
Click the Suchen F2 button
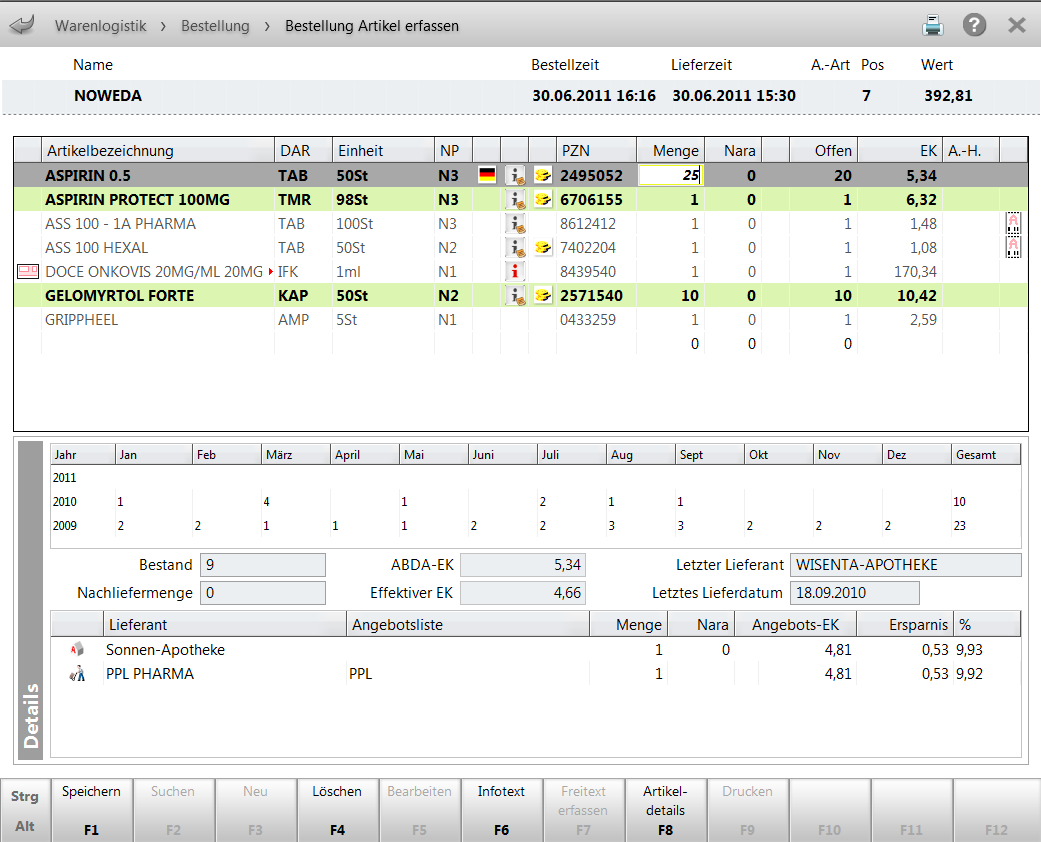point(173,810)
